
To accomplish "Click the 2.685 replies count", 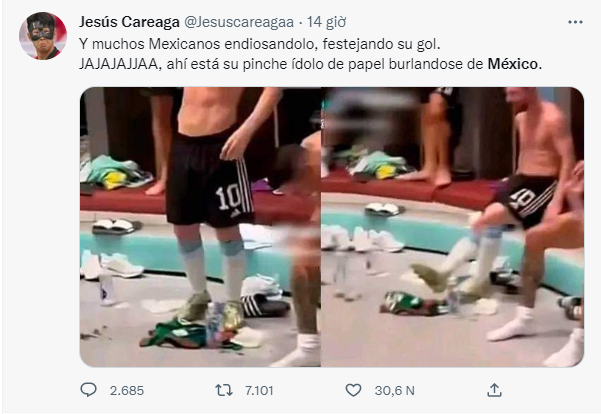I will tap(127, 391).
